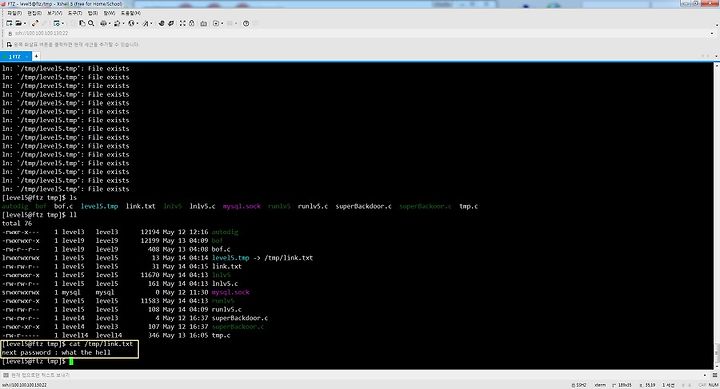Click the script play toolbar icon
Viewport: 720px width, 389px height.
click(x=216, y=23)
